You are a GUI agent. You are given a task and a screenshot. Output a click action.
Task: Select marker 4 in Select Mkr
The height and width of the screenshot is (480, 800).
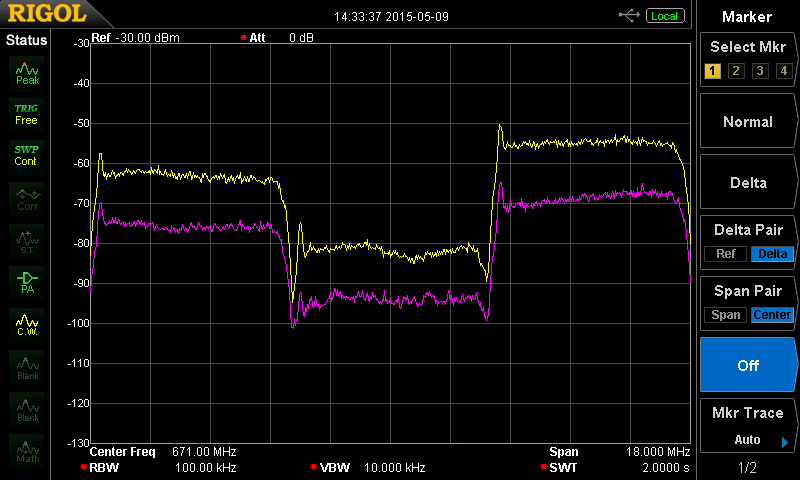pyautogui.click(x=784, y=70)
